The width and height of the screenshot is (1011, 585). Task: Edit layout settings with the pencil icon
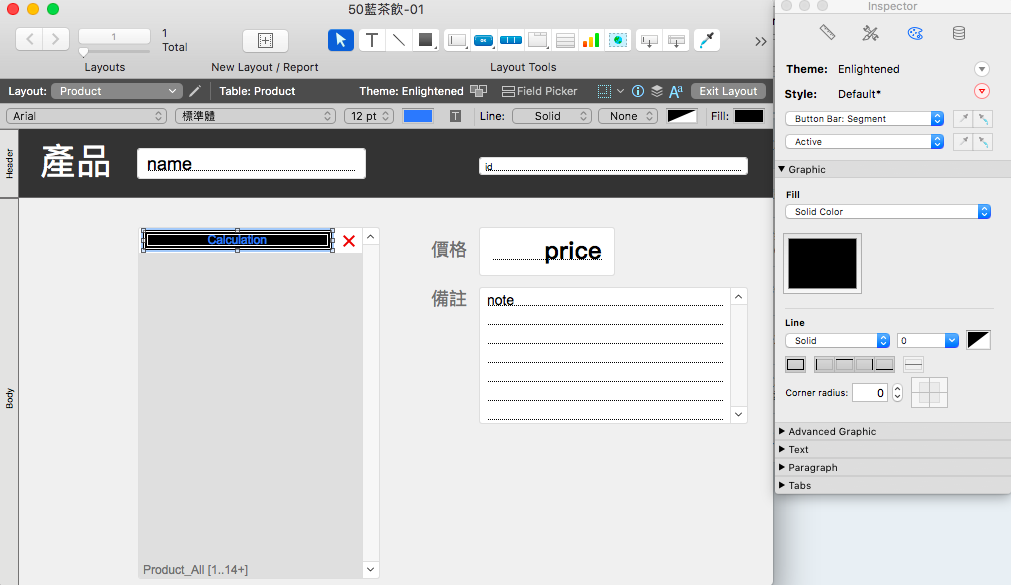195,91
